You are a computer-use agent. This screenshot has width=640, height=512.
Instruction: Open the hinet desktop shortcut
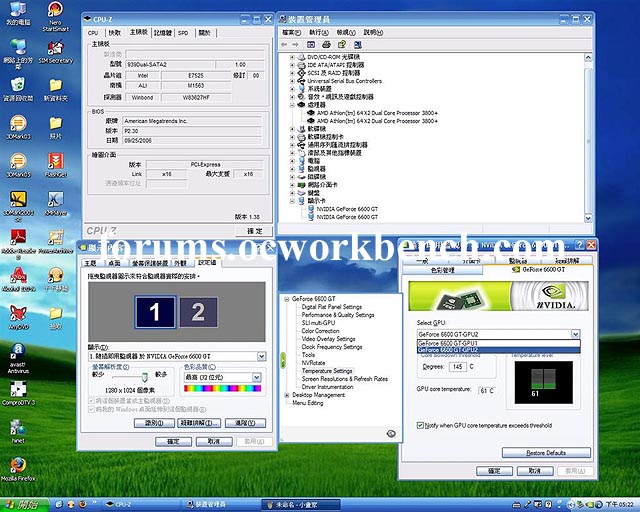point(18,432)
